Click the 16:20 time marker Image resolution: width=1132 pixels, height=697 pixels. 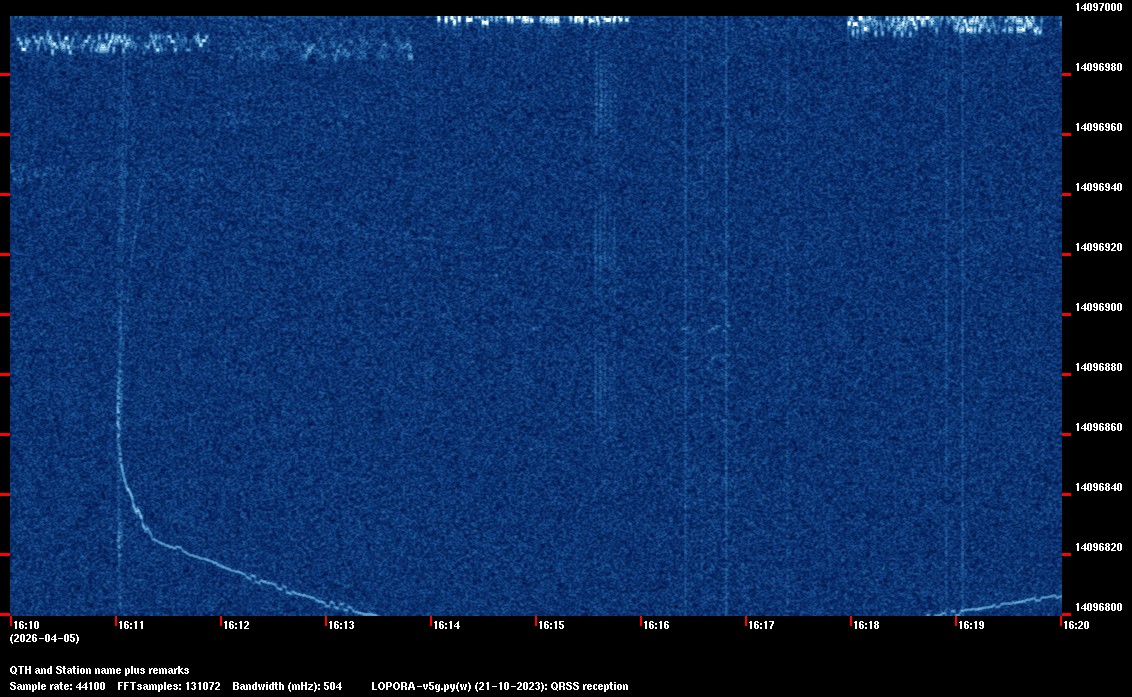point(1076,625)
